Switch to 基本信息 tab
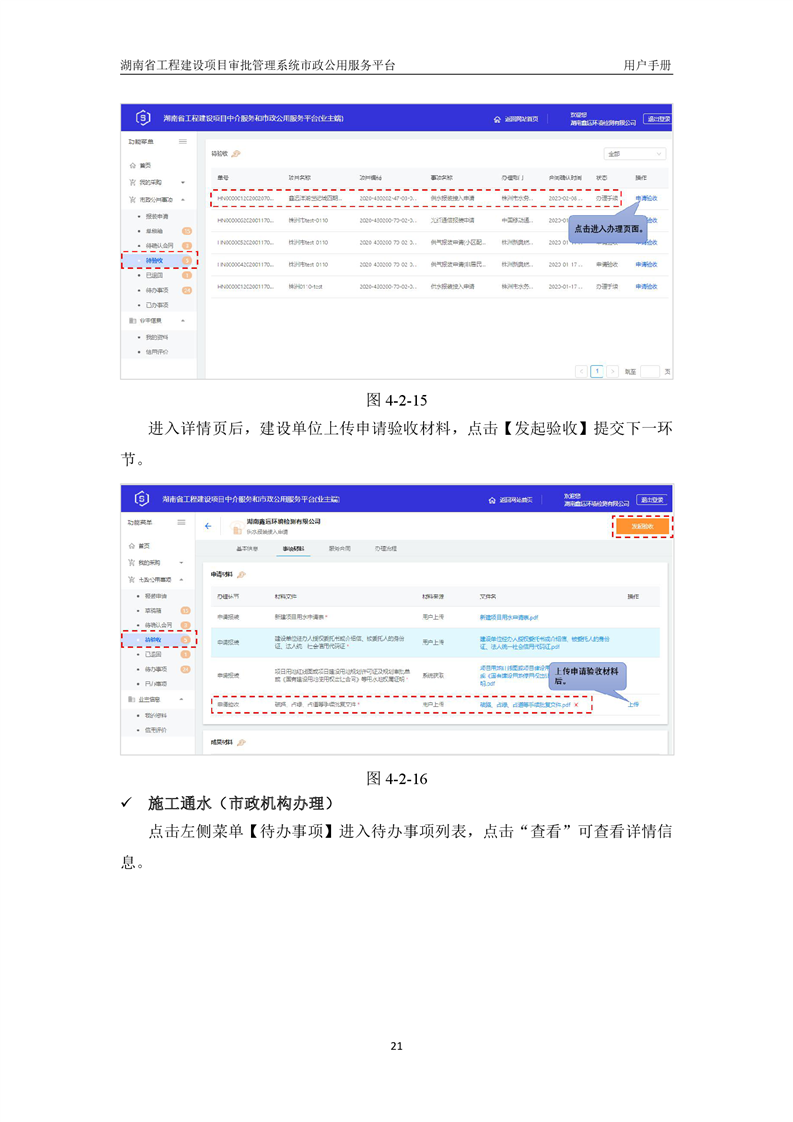This screenshot has width=793, height=1122. coord(247,549)
